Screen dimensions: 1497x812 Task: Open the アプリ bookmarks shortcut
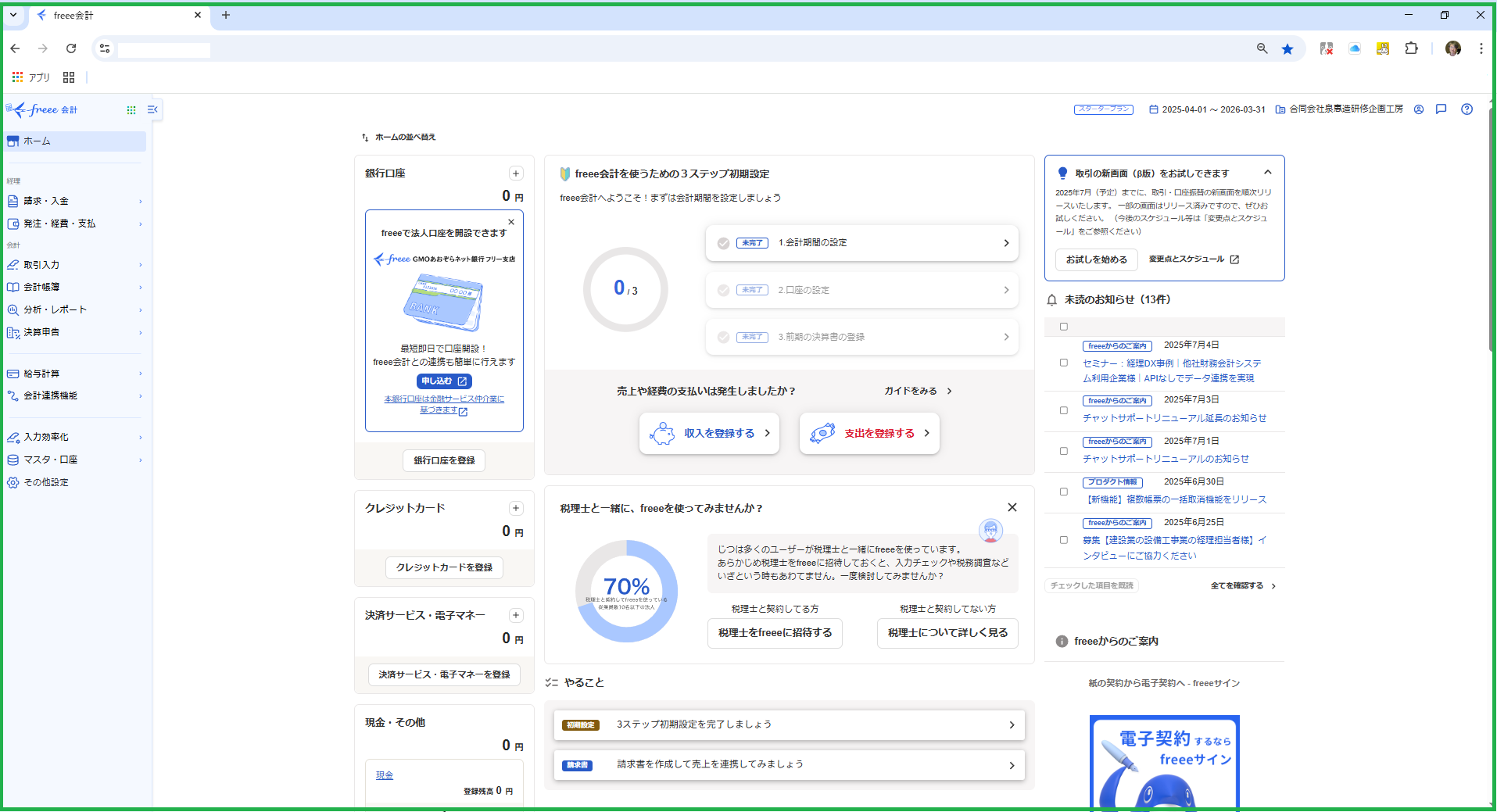(x=31, y=77)
